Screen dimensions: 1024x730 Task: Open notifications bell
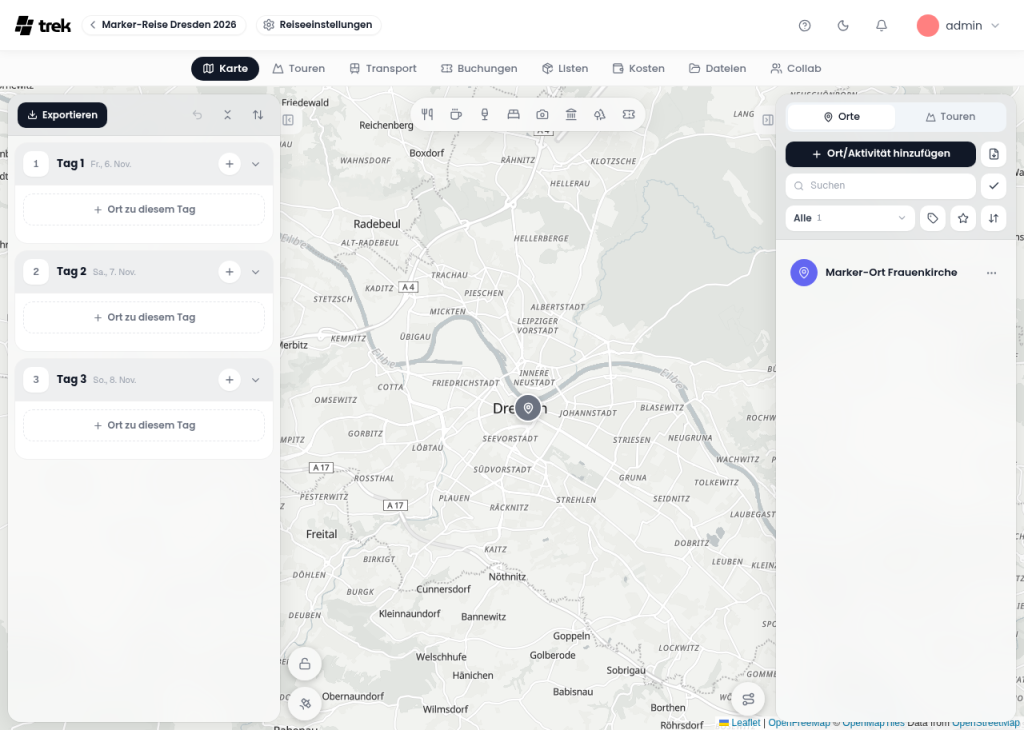coord(882,25)
